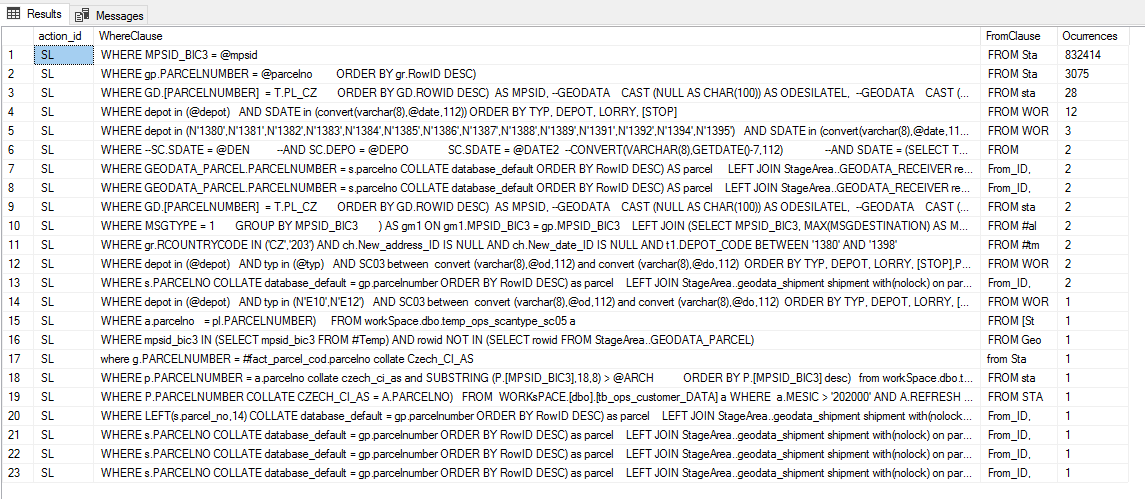
Task: Click lowercase FromClause 'from Sta' in row 17
Action: (1019, 359)
